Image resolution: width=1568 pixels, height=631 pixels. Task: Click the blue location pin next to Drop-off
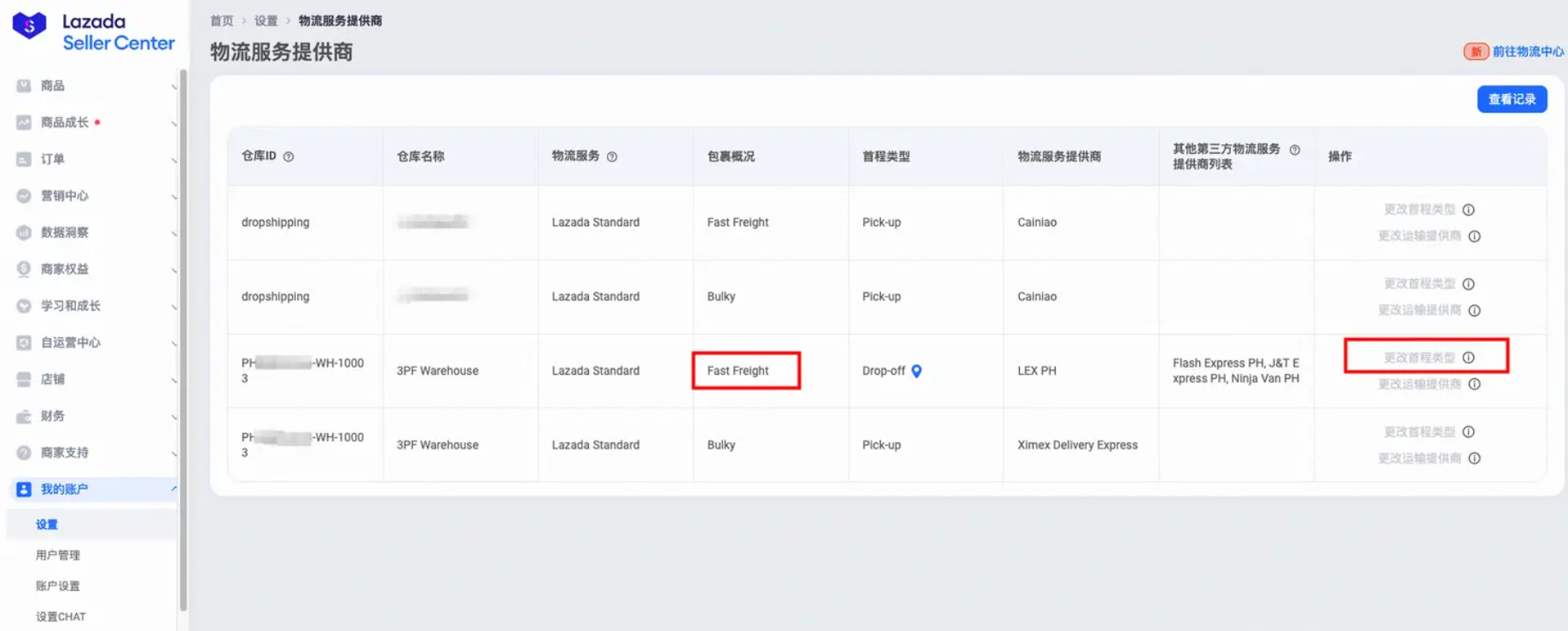917,371
